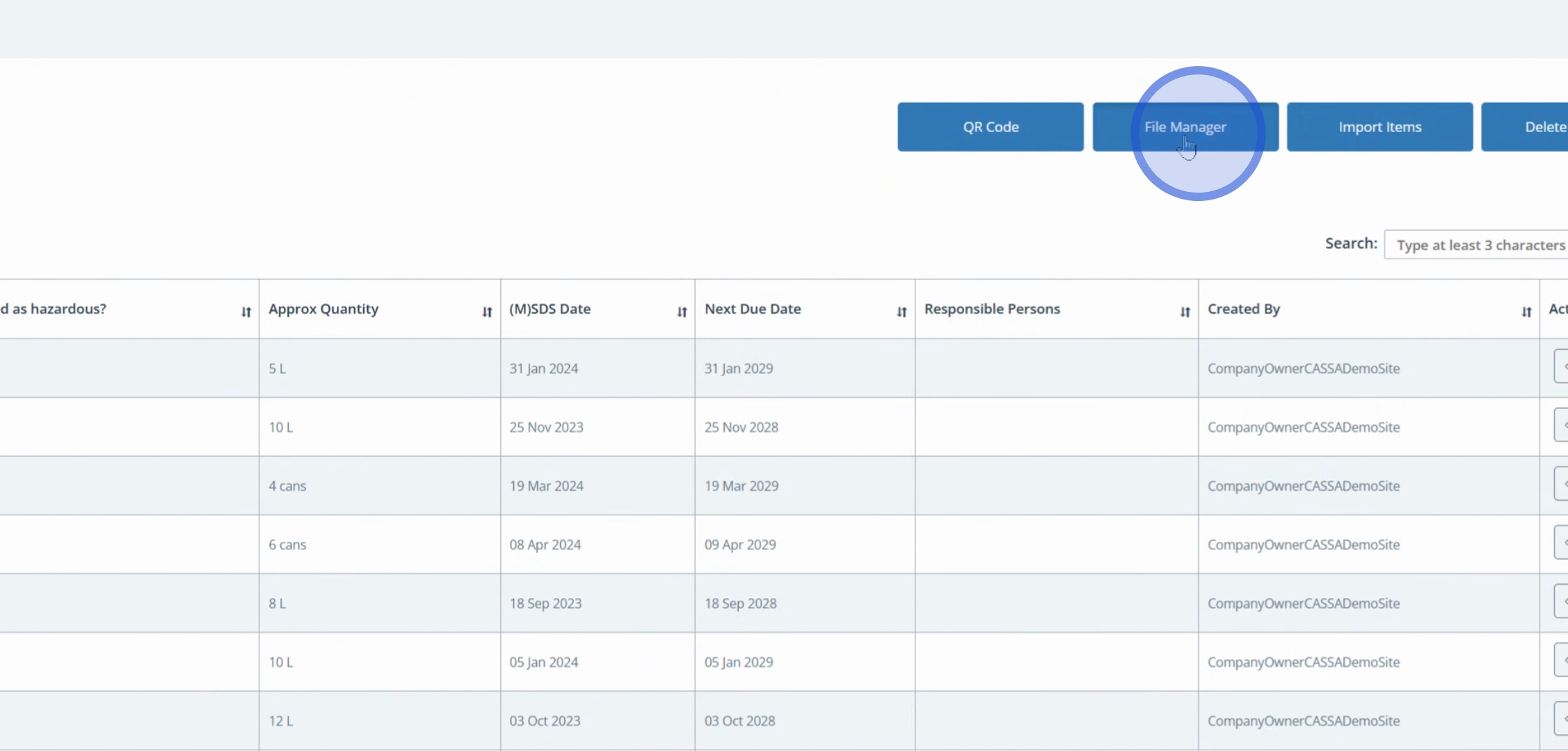Click Next Due Date column header
The image size is (1568, 751).
[x=753, y=309]
